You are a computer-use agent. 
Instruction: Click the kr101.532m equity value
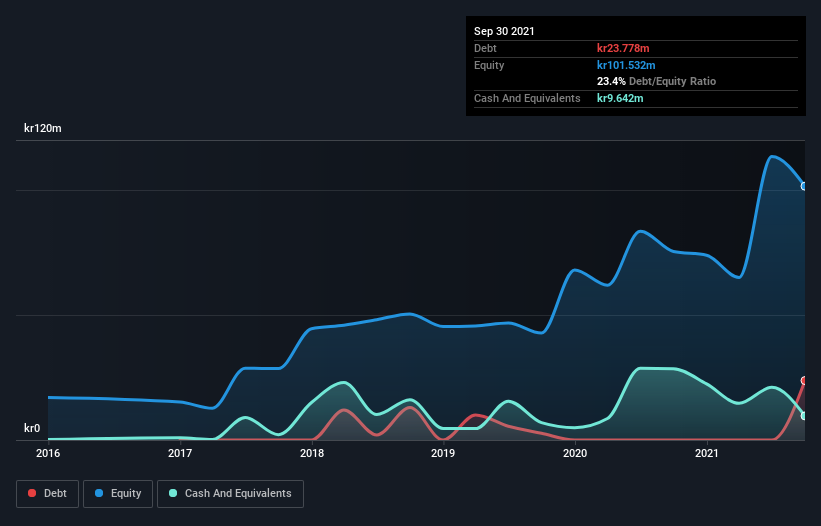(626, 65)
